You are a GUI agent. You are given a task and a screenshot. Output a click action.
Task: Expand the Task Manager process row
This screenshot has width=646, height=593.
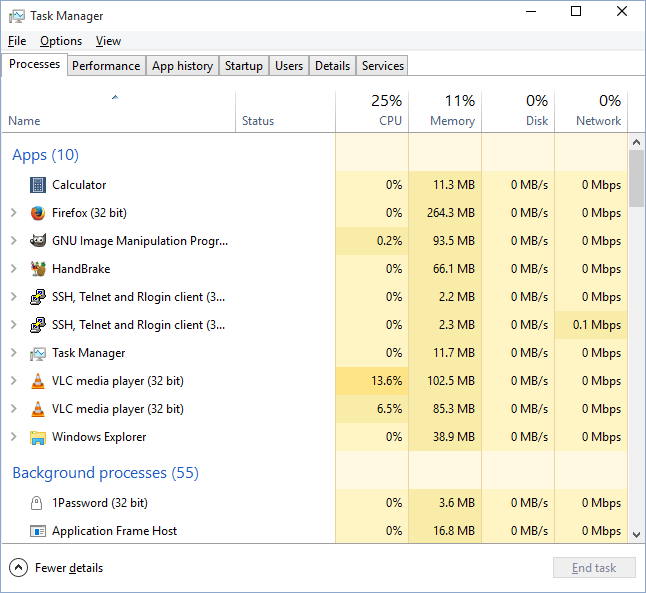tap(14, 353)
